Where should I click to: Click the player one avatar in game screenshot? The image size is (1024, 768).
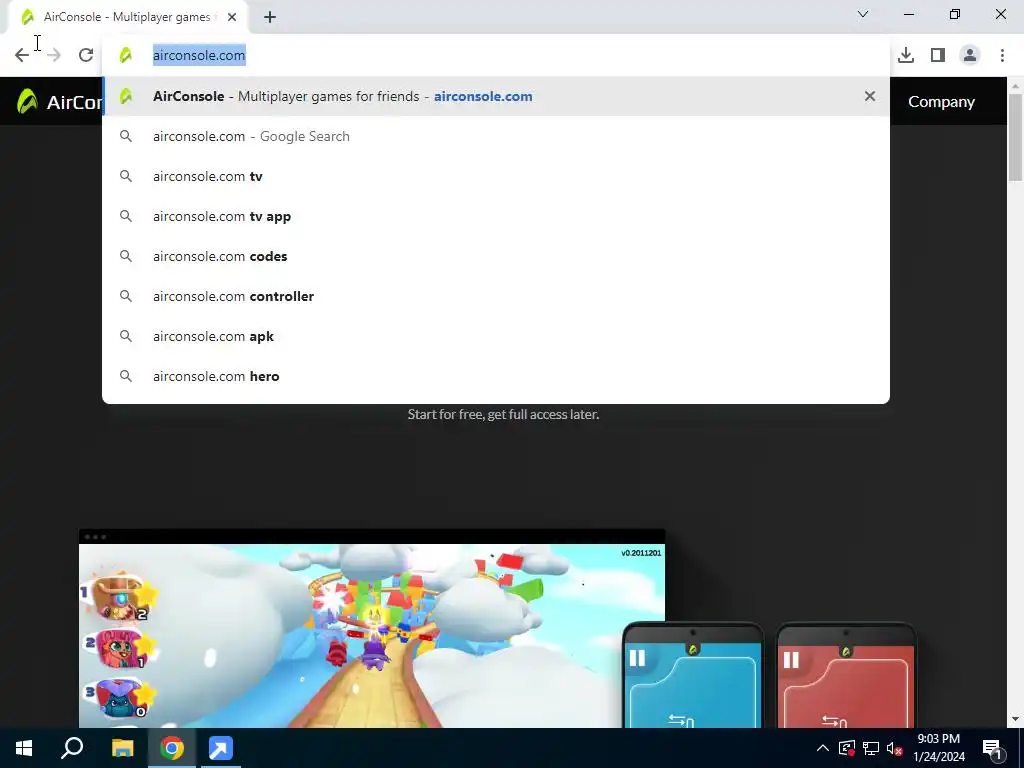click(118, 598)
